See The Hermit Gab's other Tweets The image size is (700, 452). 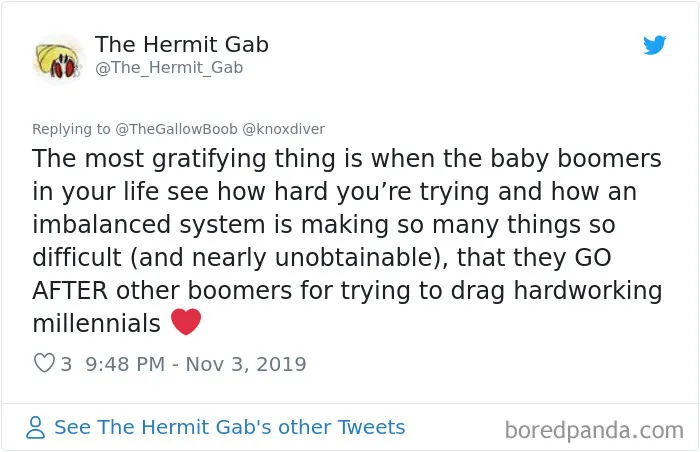[229, 427]
